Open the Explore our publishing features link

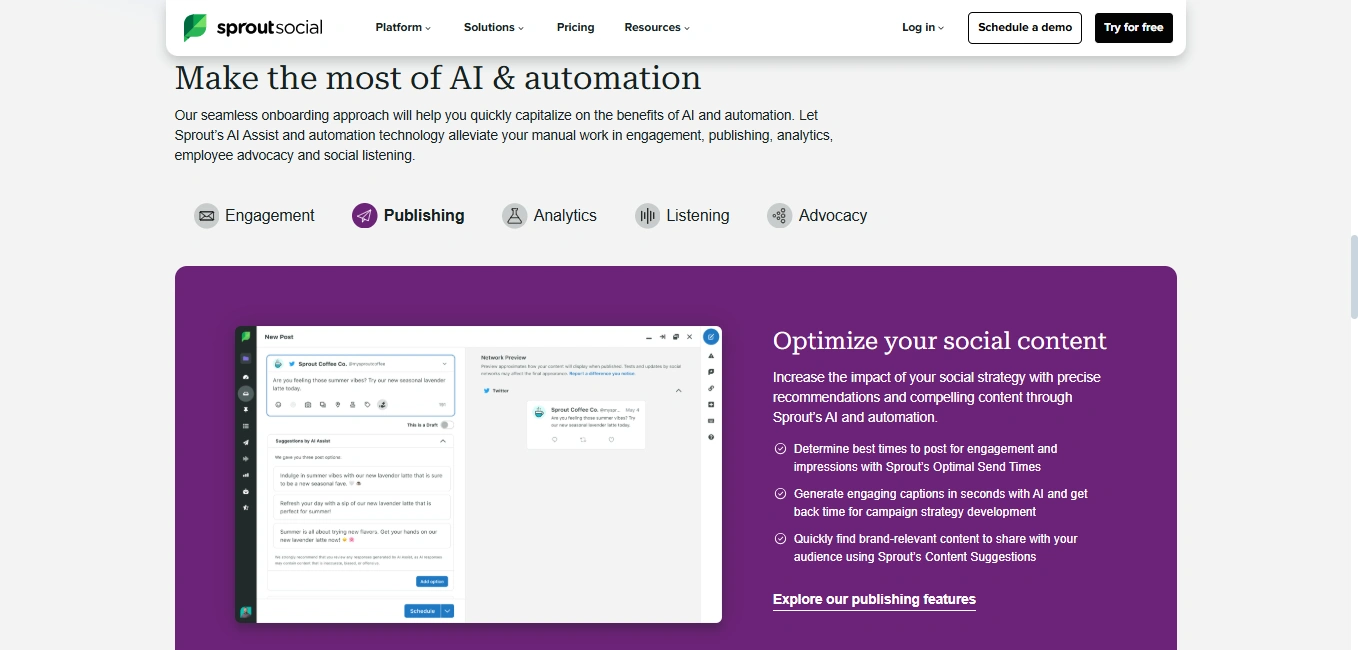click(x=874, y=600)
